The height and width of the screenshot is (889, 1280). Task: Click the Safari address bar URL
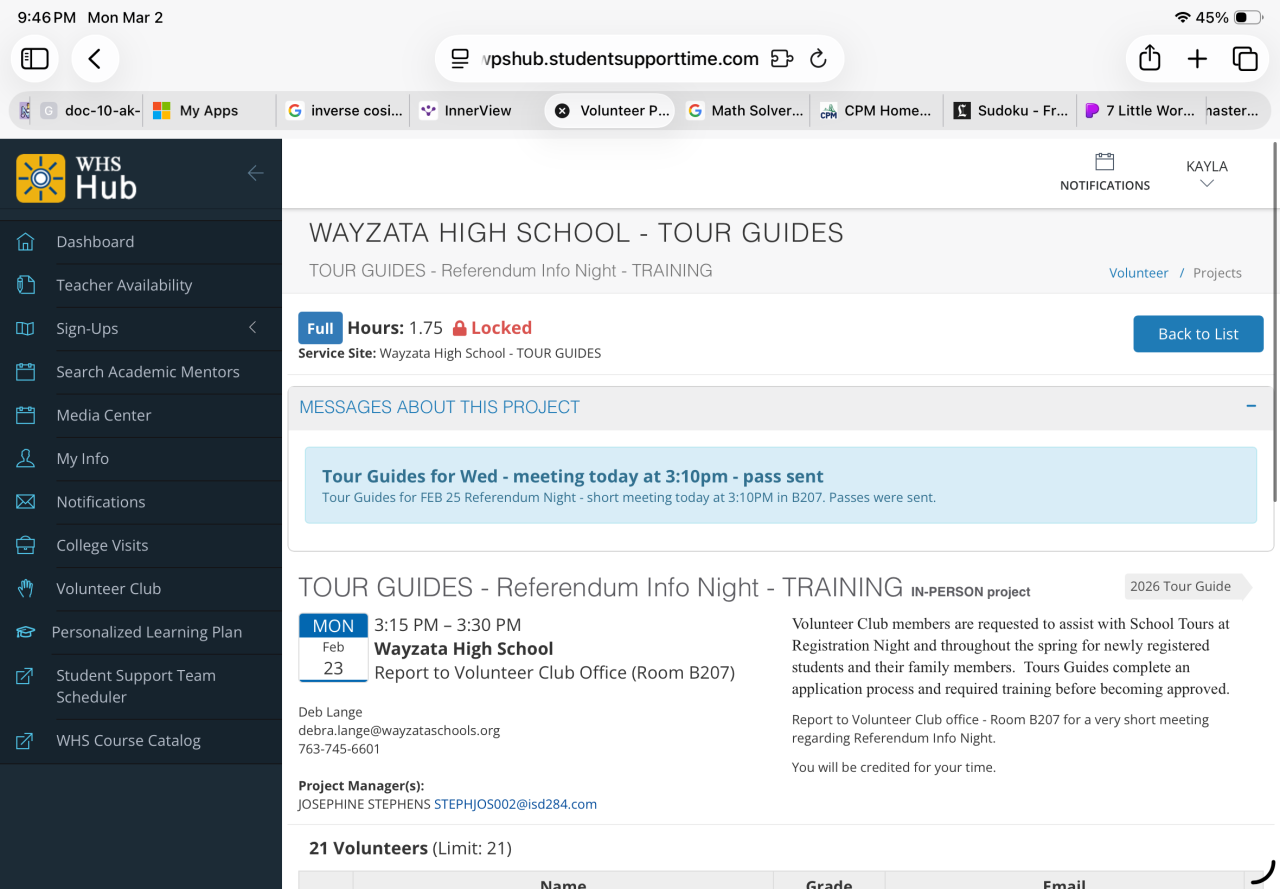[620, 59]
